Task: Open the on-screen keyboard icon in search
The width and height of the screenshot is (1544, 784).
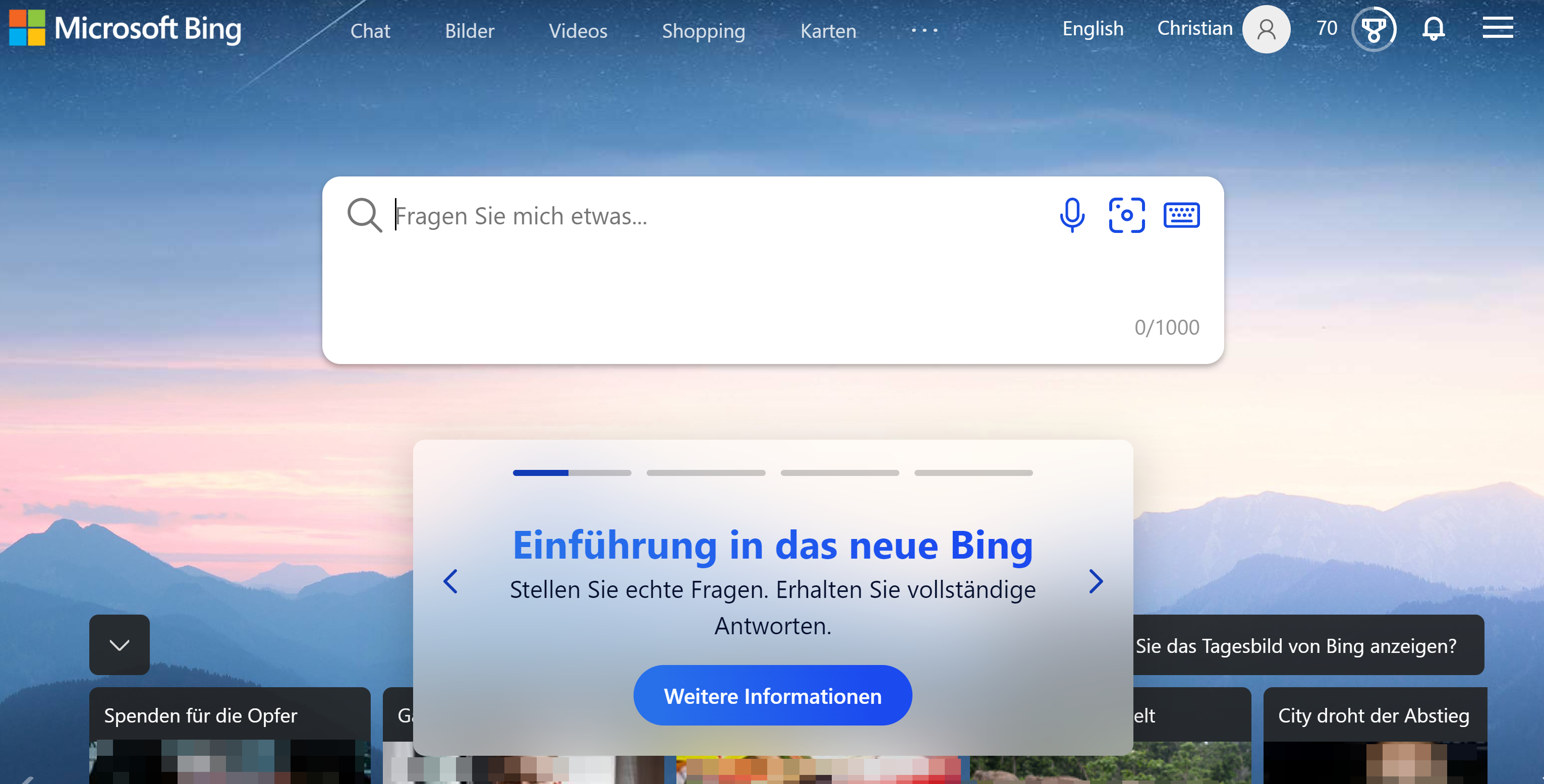Action: [1181, 215]
